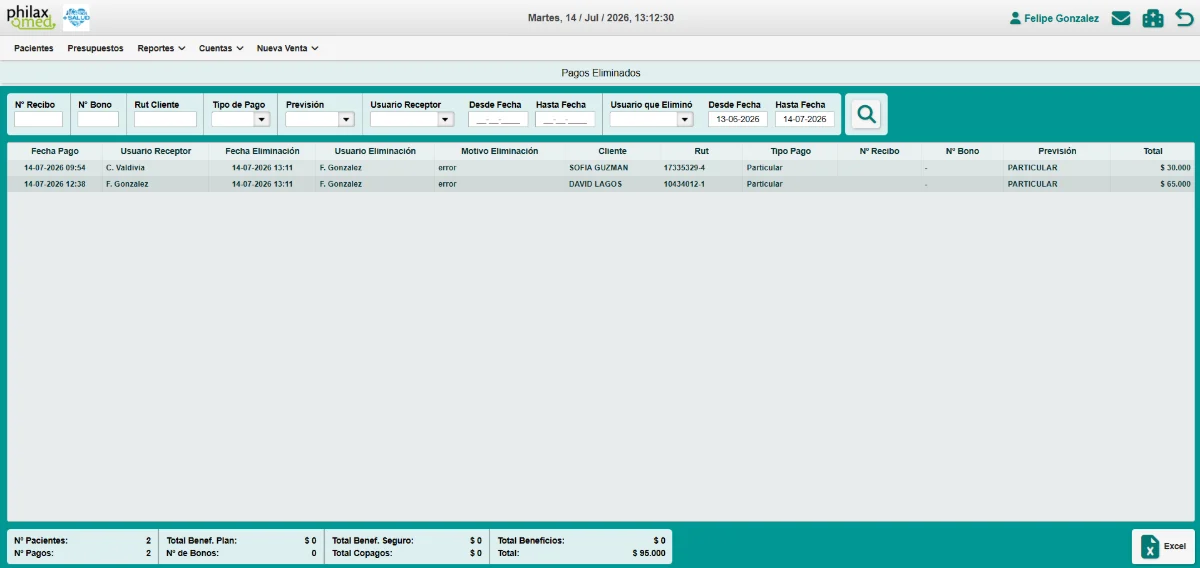This screenshot has height=568, width=1200.
Task: Click the clinic Salud logo icon
Action: point(76,17)
